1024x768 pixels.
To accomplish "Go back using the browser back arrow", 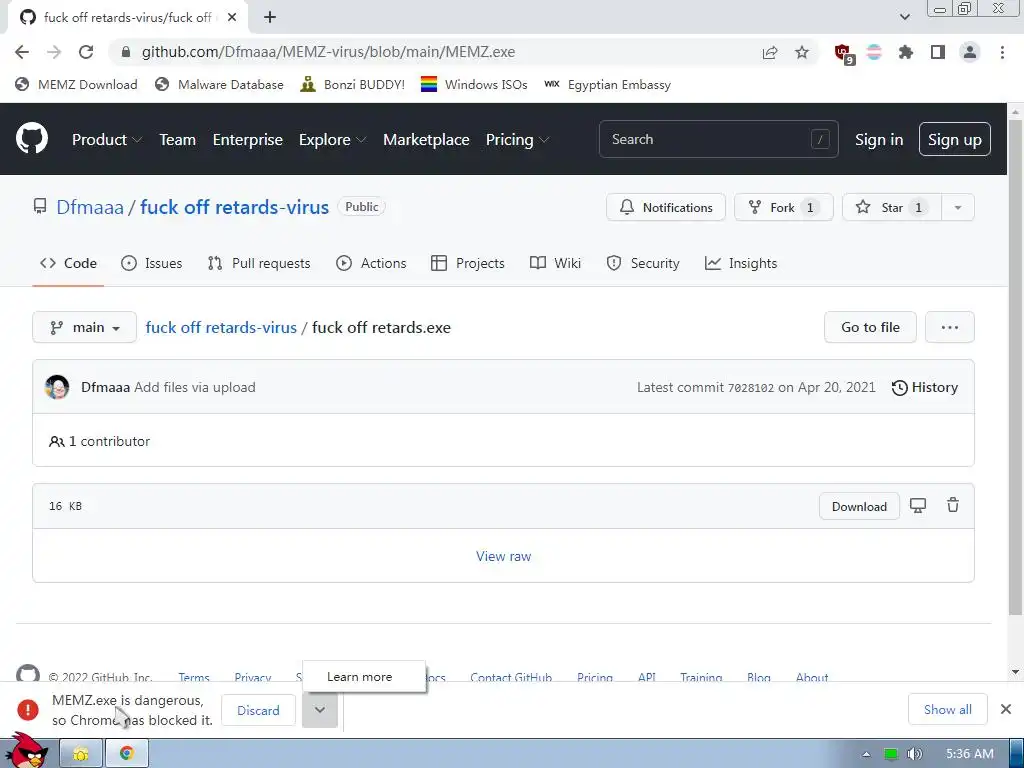I will click(22, 52).
